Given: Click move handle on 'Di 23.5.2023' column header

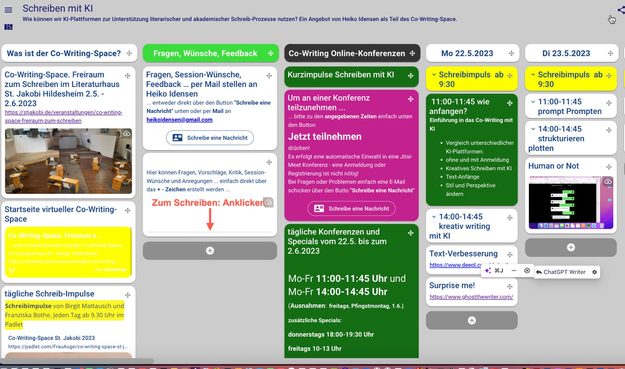Looking at the screenshot, I should pyautogui.click(x=610, y=53).
